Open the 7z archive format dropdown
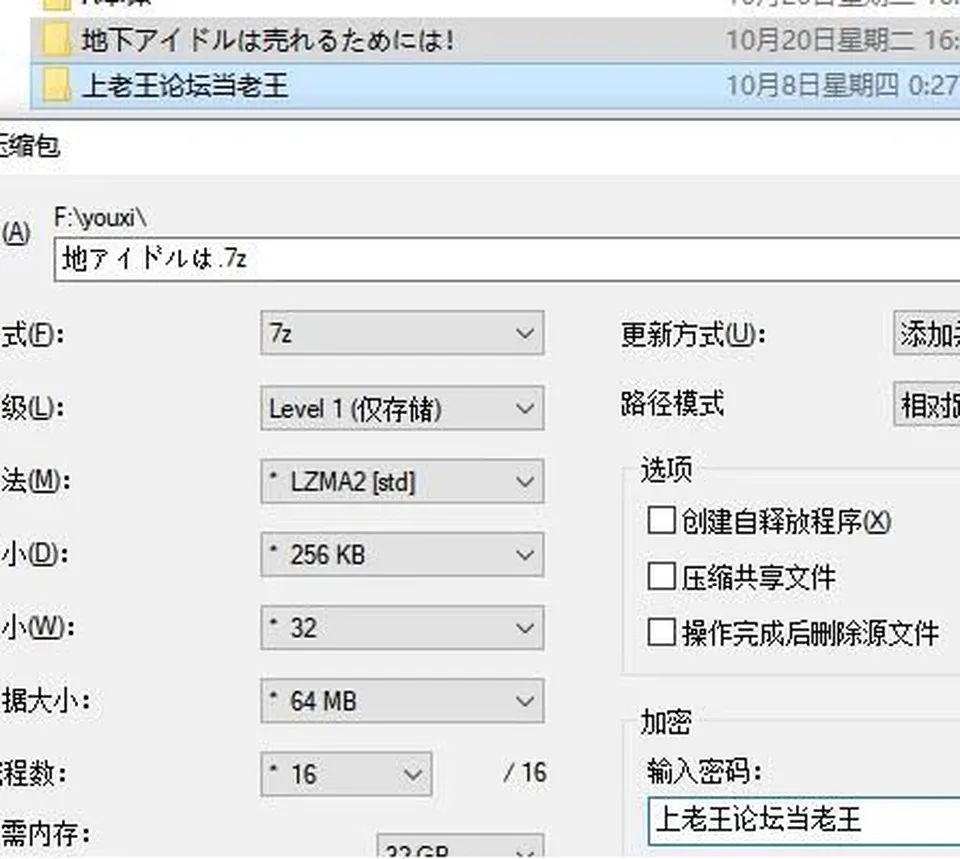This screenshot has width=960, height=859. coord(402,333)
